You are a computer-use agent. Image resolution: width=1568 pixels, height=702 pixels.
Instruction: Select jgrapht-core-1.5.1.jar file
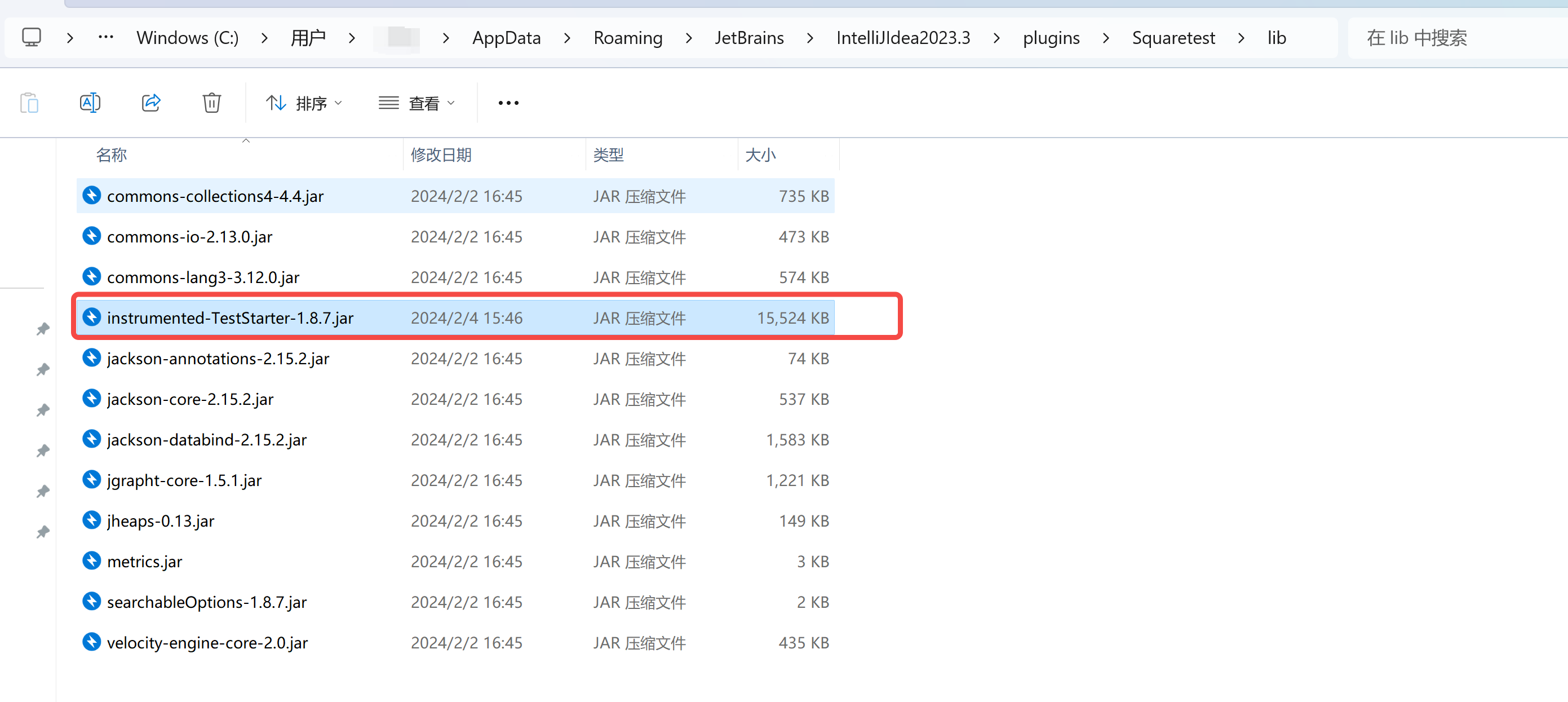[455, 480]
